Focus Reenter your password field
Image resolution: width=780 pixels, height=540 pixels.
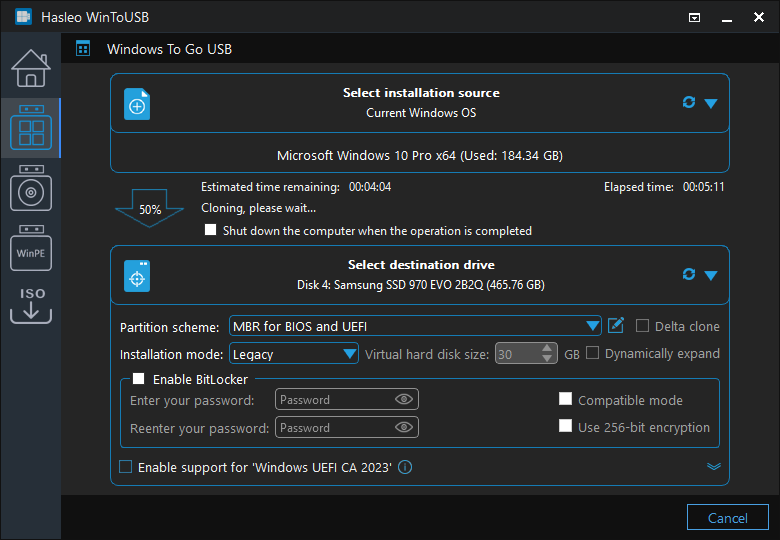[347, 427]
